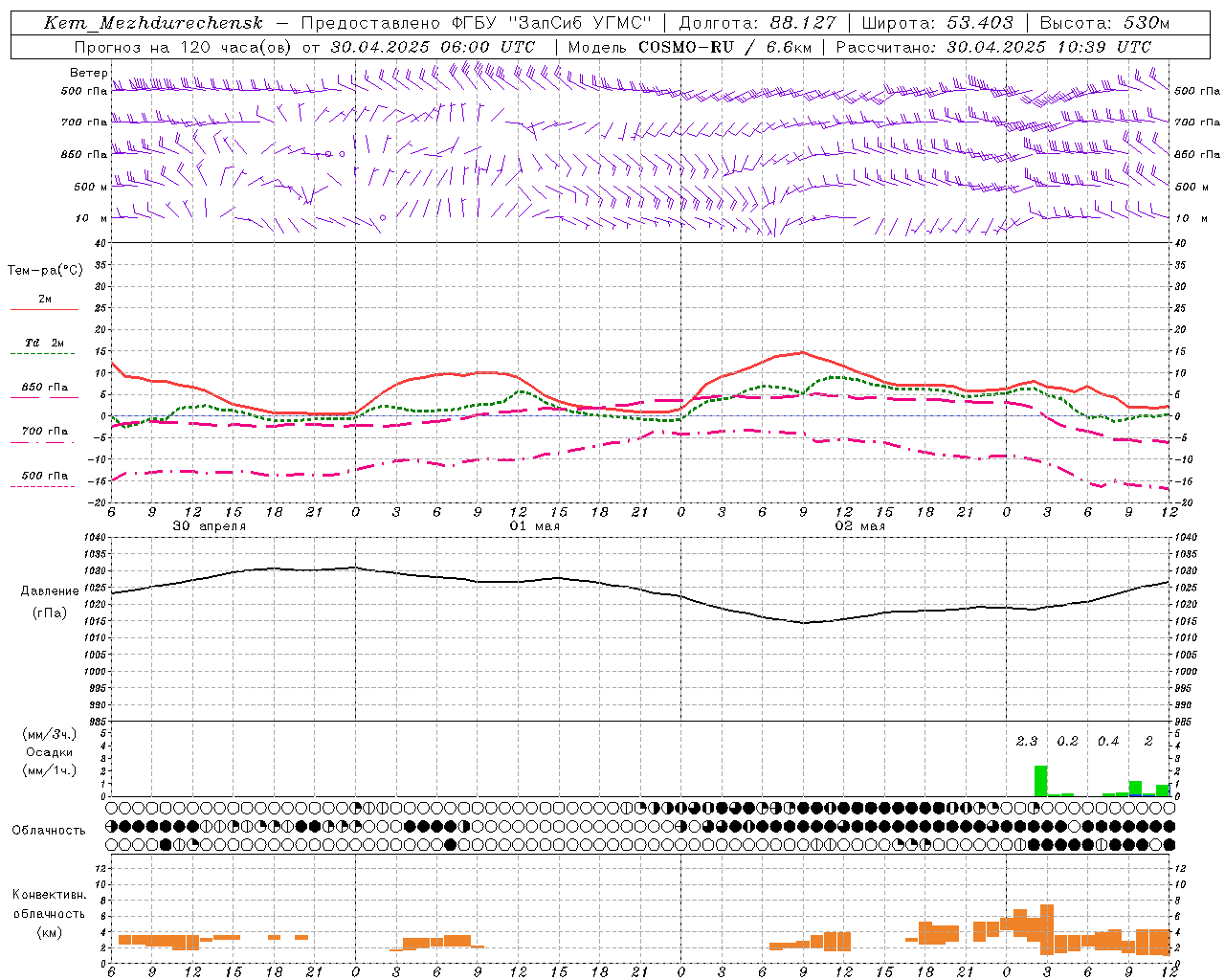Screen dimensions: 1225x980
Task: Click the date label "02 мая"
Action: (x=860, y=526)
